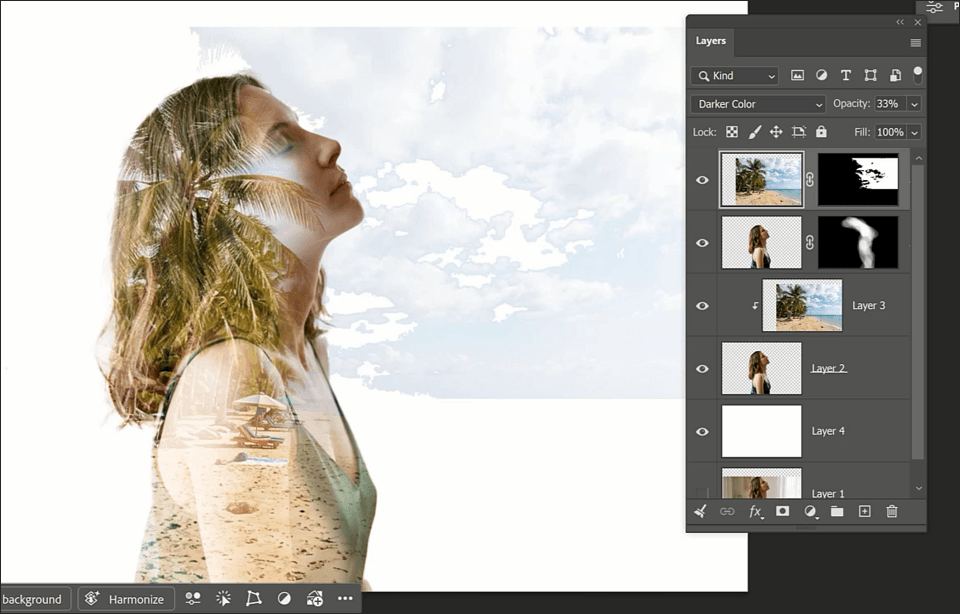This screenshot has width=960, height=614.
Task: Hide the masked woman layer
Action: pos(702,243)
